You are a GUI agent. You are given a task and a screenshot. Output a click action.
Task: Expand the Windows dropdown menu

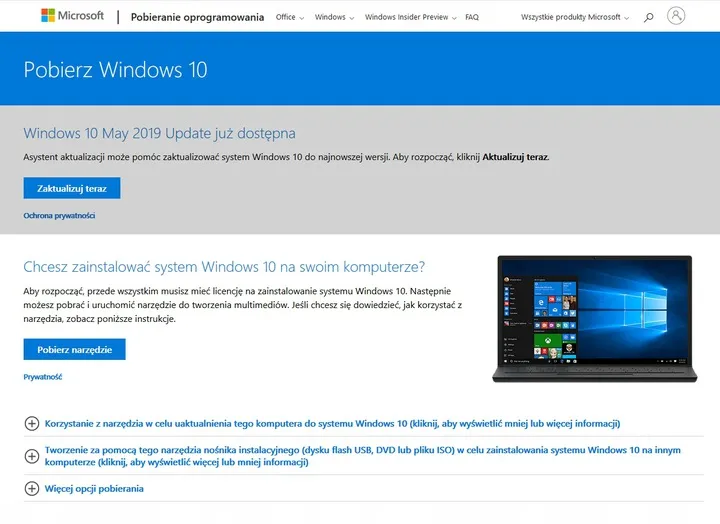[334, 17]
